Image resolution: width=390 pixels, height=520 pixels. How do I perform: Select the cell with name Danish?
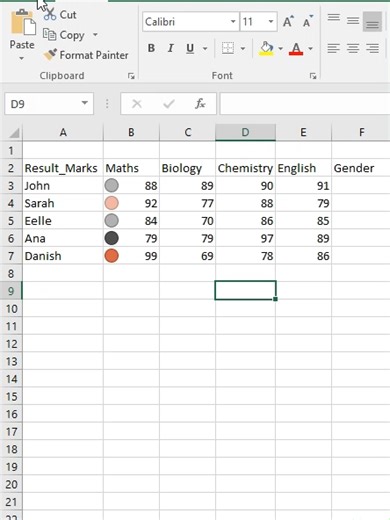point(63,256)
